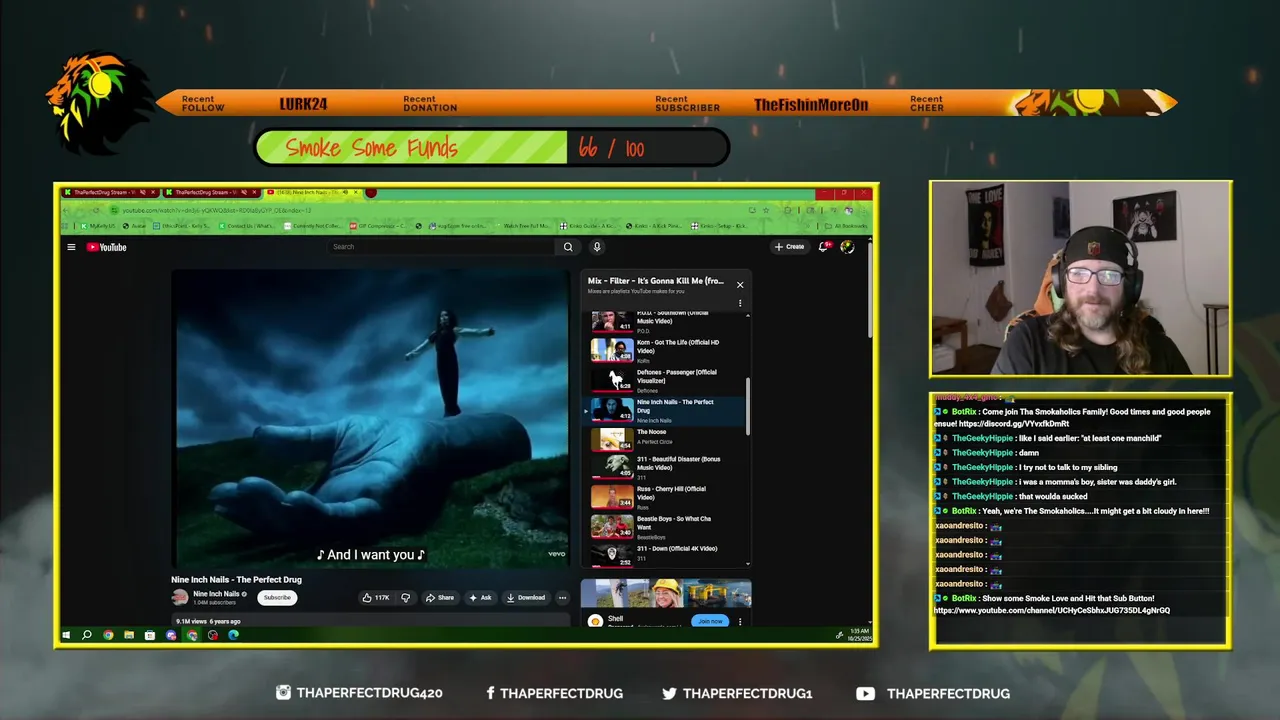This screenshot has height=720, width=1280.
Task: Open the YouTube account avatar menu
Action: pyautogui.click(x=847, y=247)
